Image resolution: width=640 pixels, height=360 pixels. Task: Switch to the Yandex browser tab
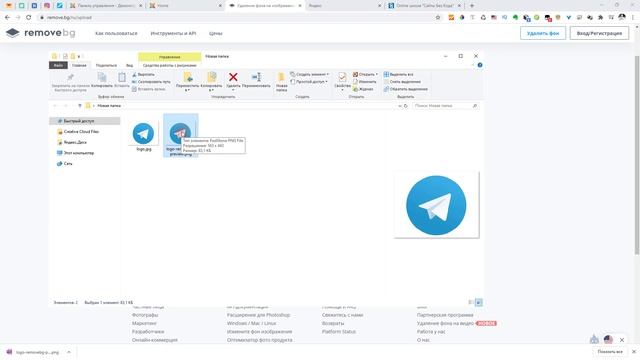(x=344, y=6)
